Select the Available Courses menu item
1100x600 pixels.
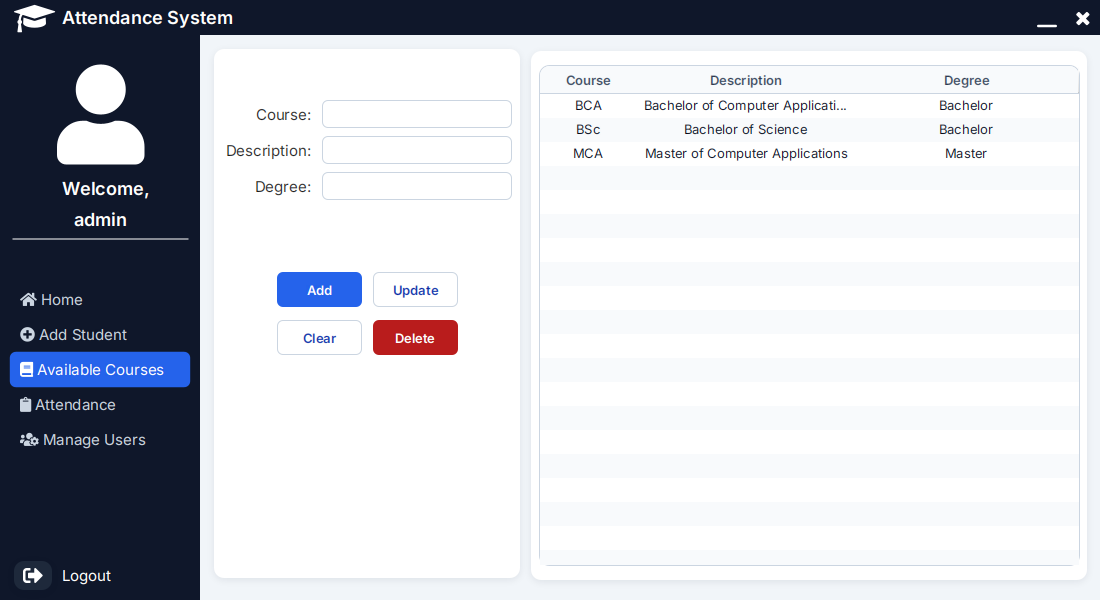point(100,370)
